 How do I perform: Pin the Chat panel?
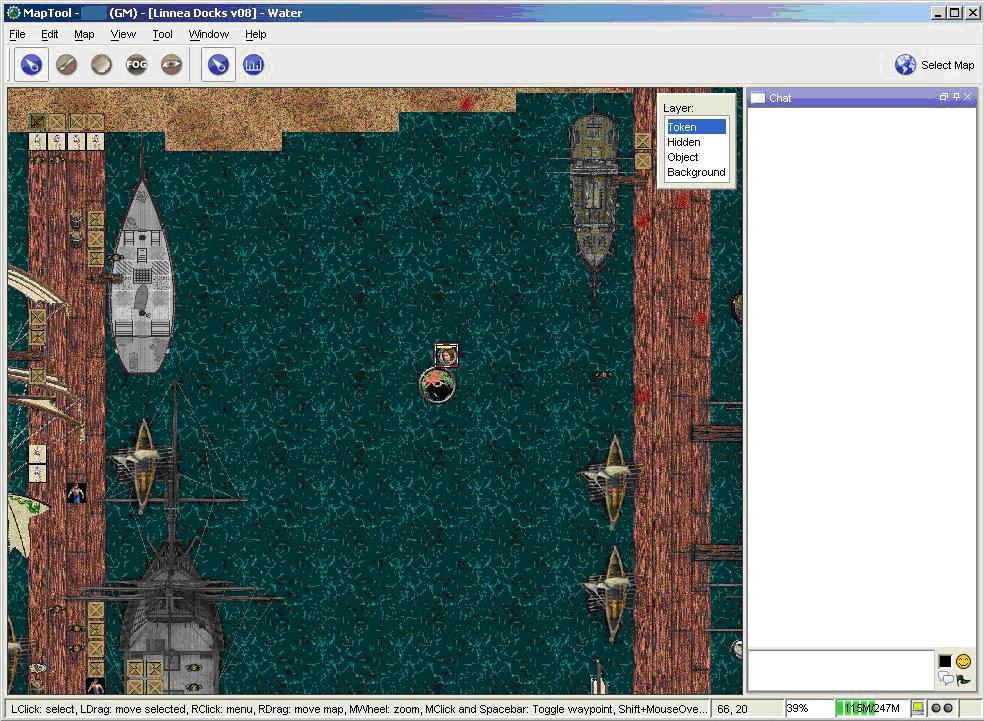956,97
